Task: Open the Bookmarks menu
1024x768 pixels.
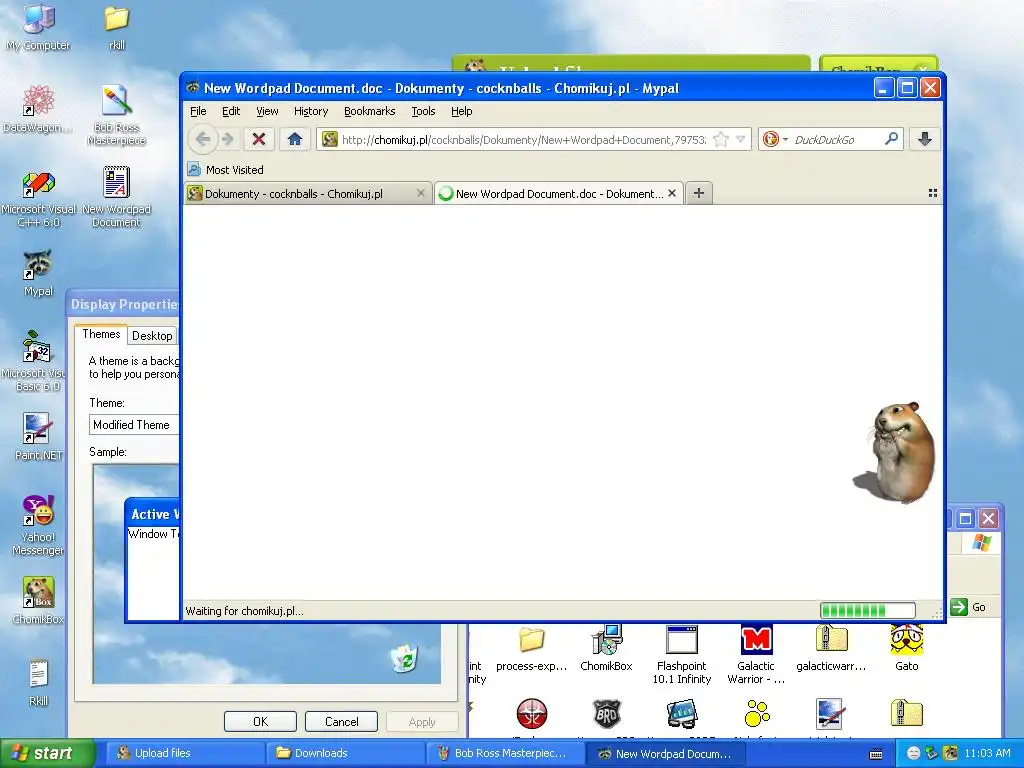Action: click(370, 111)
